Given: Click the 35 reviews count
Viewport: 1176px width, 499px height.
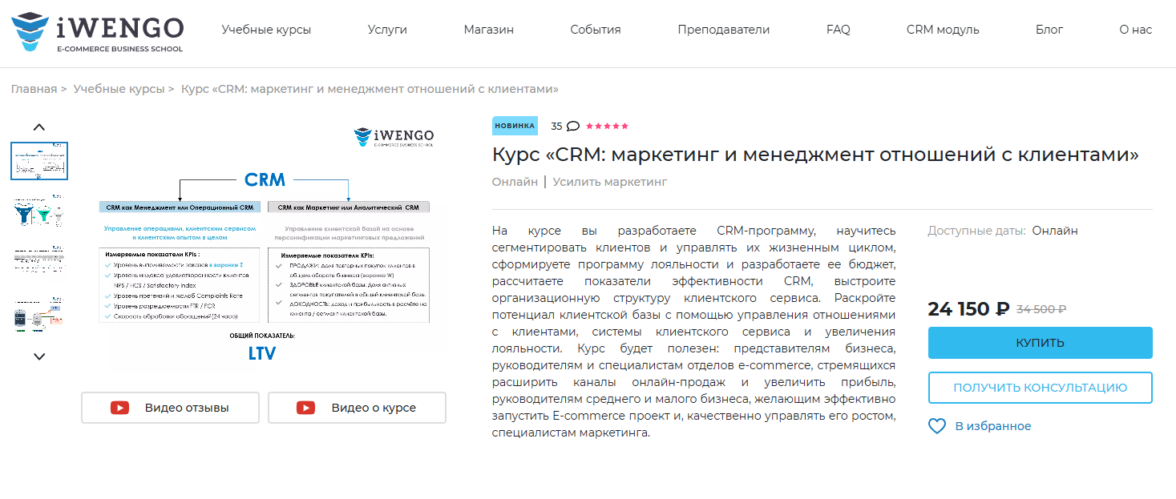Looking at the screenshot, I should (x=556, y=126).
